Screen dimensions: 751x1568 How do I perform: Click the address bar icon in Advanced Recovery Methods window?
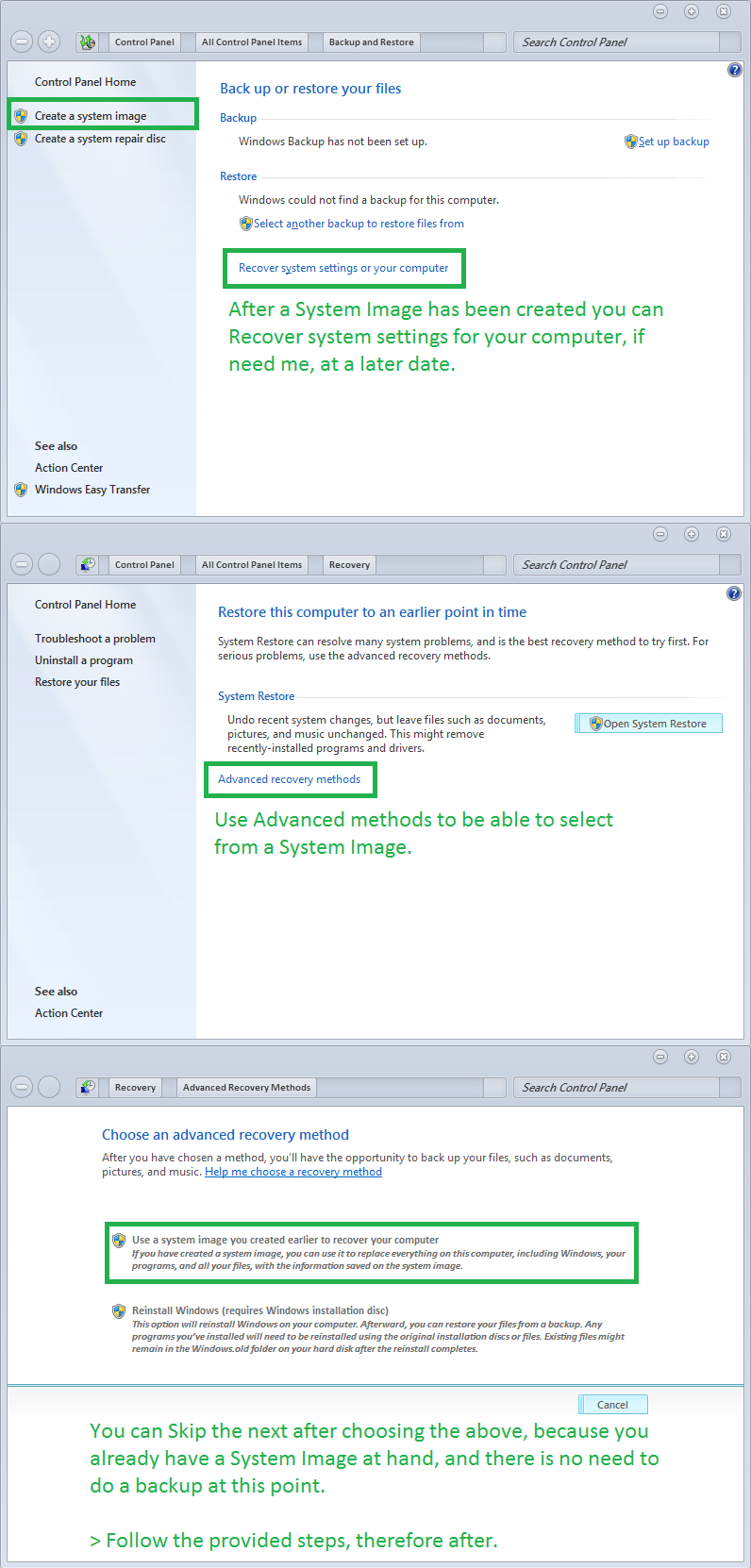tap(88, 1087)
